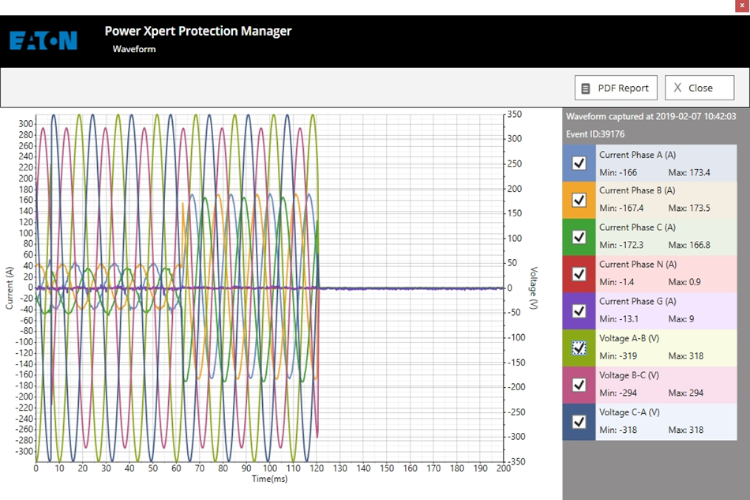Click the Voltage A-B checkbox

(x=578, y=348)
